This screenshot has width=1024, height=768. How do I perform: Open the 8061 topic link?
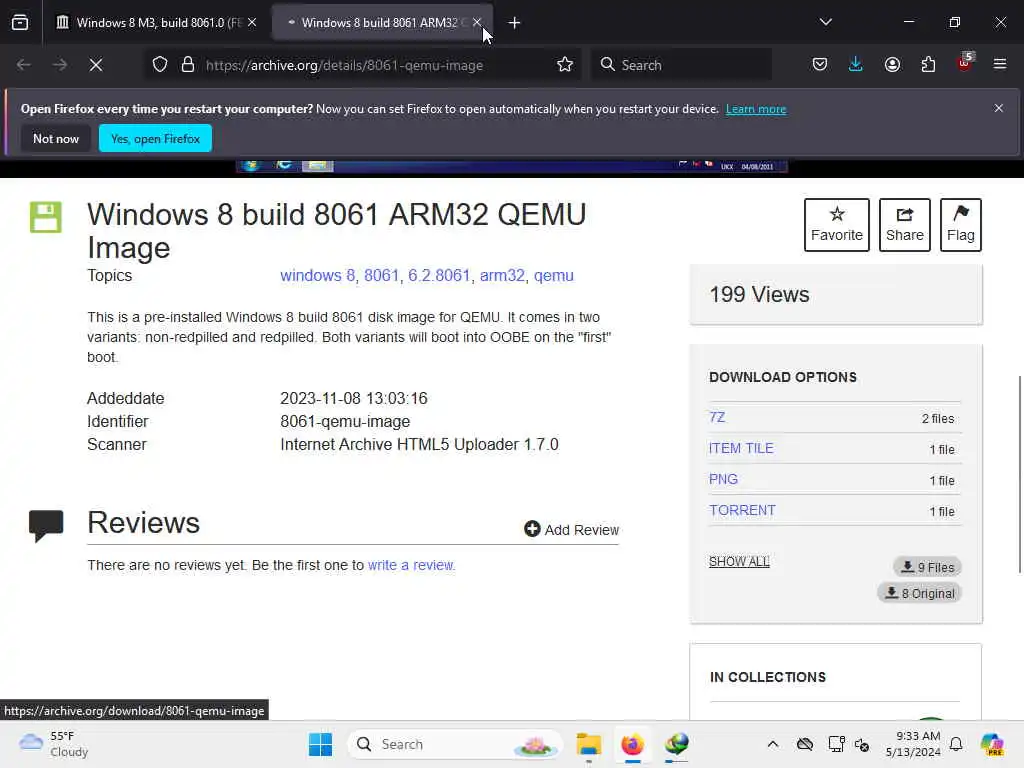click(381, 276)
